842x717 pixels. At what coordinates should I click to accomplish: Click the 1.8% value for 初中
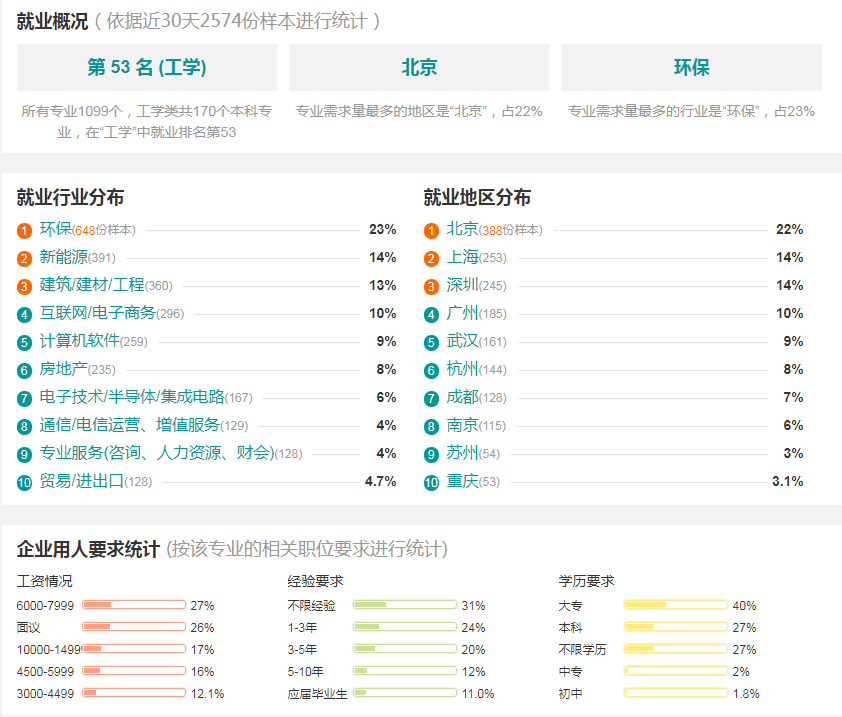click(x=746, y=693)
